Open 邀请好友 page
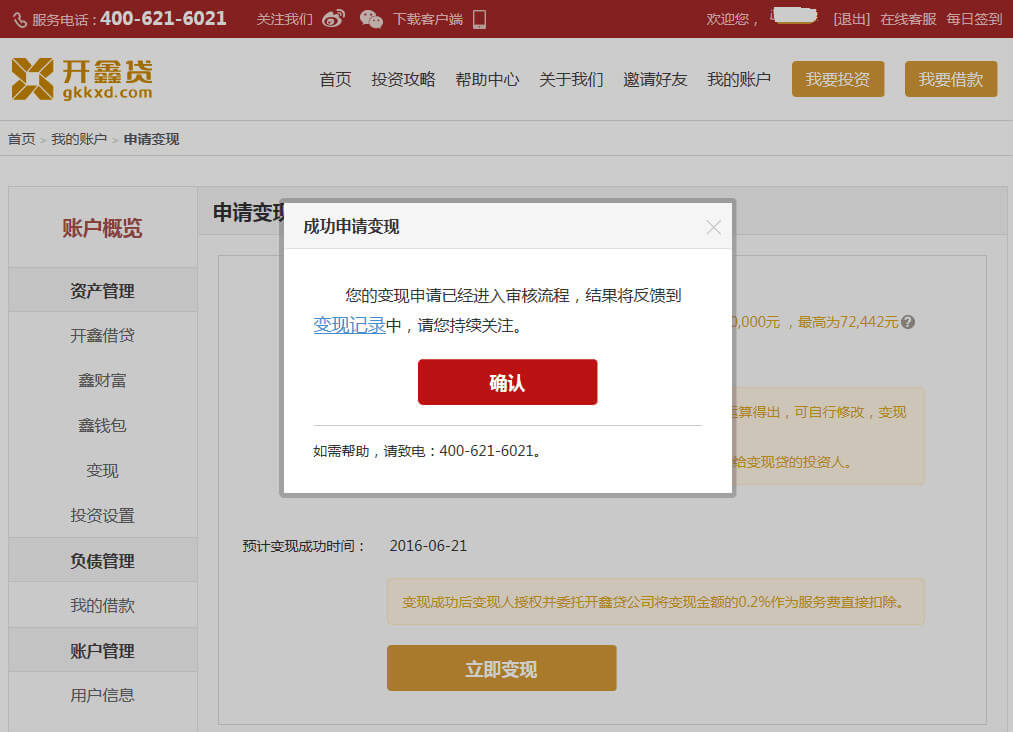The image size is (1013, 732). [x=655, y=80]
